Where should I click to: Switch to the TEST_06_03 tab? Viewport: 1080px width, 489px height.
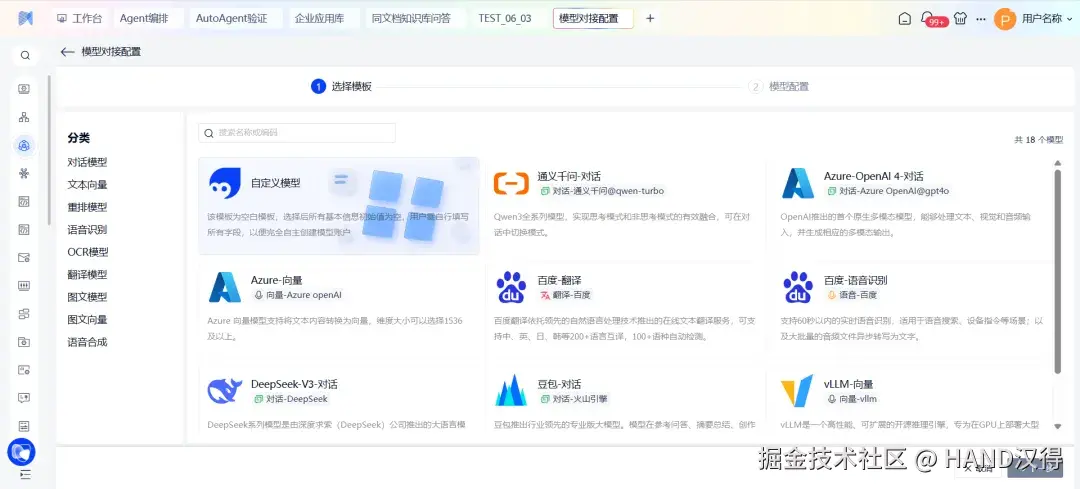(505, 19)
